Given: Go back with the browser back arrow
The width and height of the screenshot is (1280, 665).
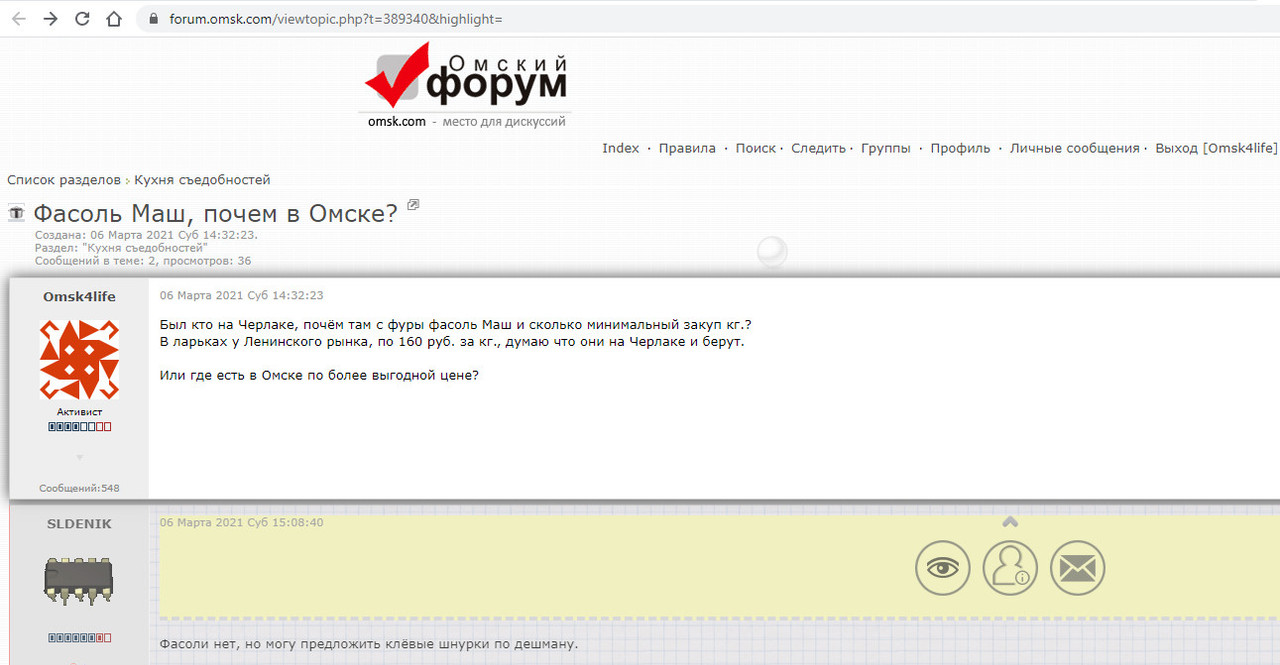Looking at the screenshot, I should (18, 19).
